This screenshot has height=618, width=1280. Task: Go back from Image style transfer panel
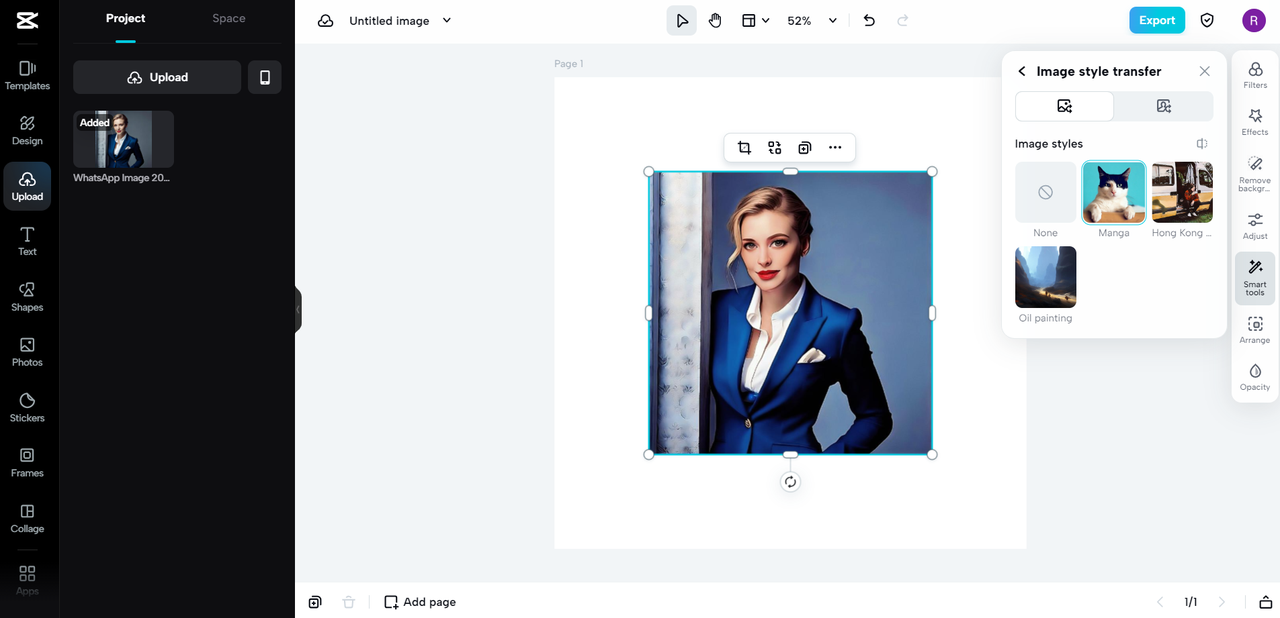pyautogui.click(x=1021, y=71)
